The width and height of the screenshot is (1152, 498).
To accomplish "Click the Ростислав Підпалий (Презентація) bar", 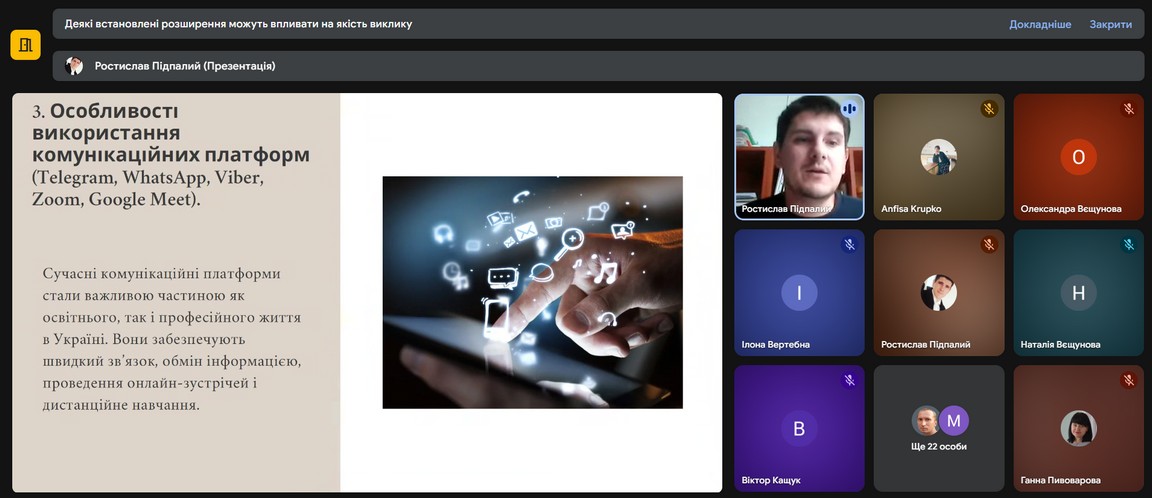I will pos(600,66).
